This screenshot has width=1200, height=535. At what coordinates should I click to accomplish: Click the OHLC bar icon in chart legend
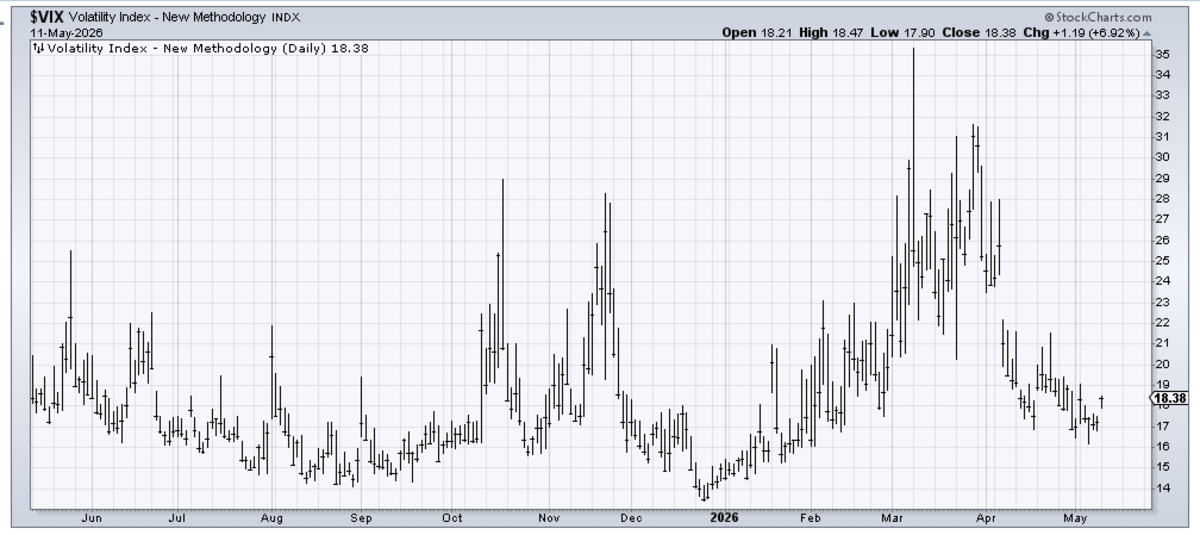point(39,47)
